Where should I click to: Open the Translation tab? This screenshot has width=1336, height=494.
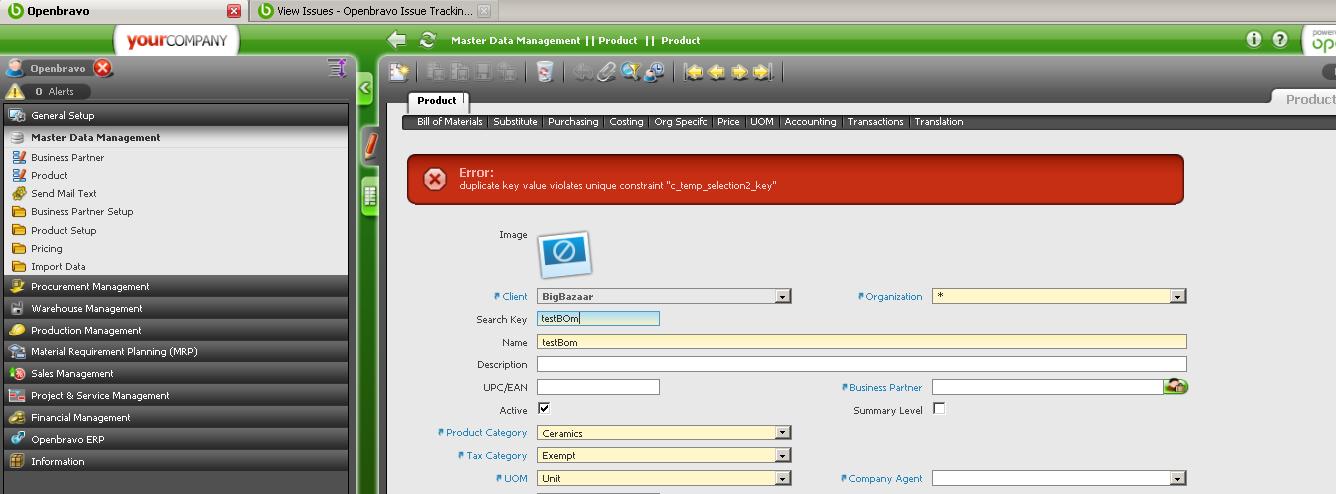[939, 122]
